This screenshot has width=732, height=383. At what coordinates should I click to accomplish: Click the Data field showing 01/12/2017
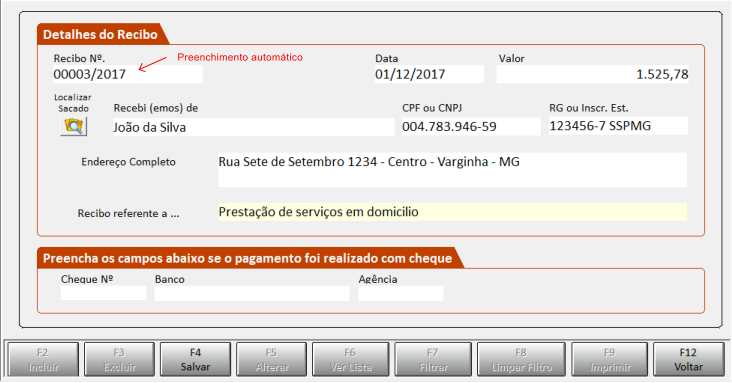[429, 74]
